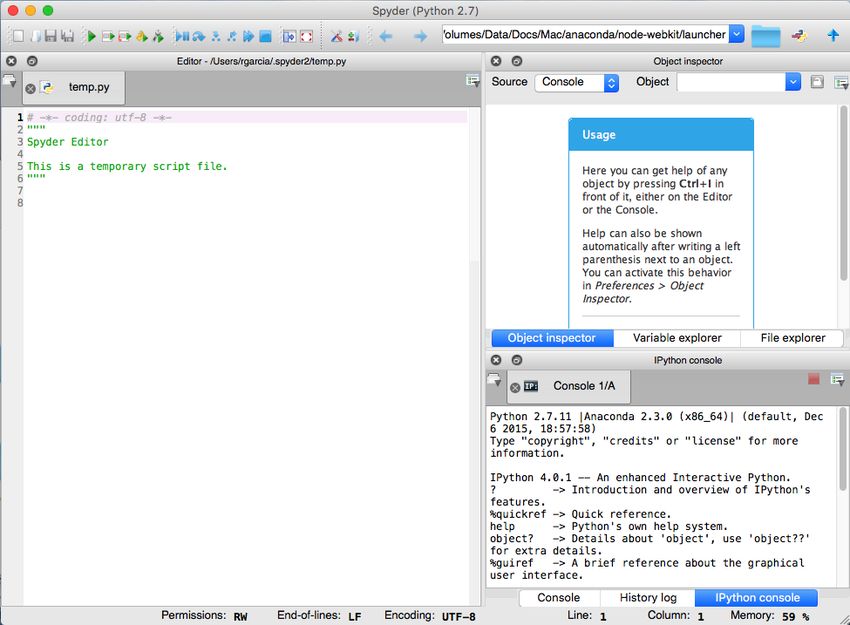Click debugger Step over icon
Viewport: 850px width, 625px height.
click(199, 36)
